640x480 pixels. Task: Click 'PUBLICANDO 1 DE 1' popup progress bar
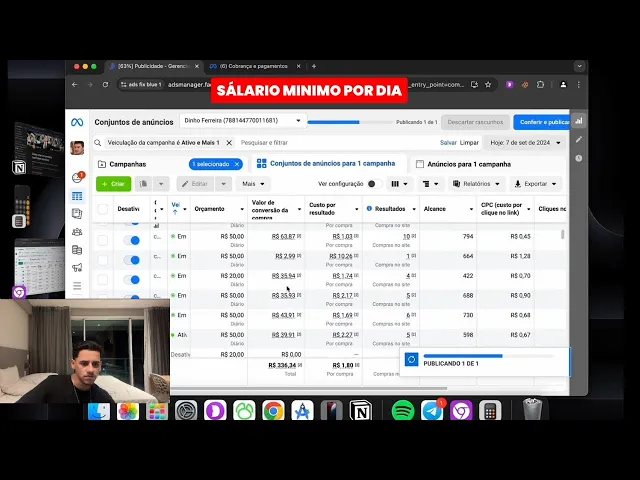coord(488,356)
